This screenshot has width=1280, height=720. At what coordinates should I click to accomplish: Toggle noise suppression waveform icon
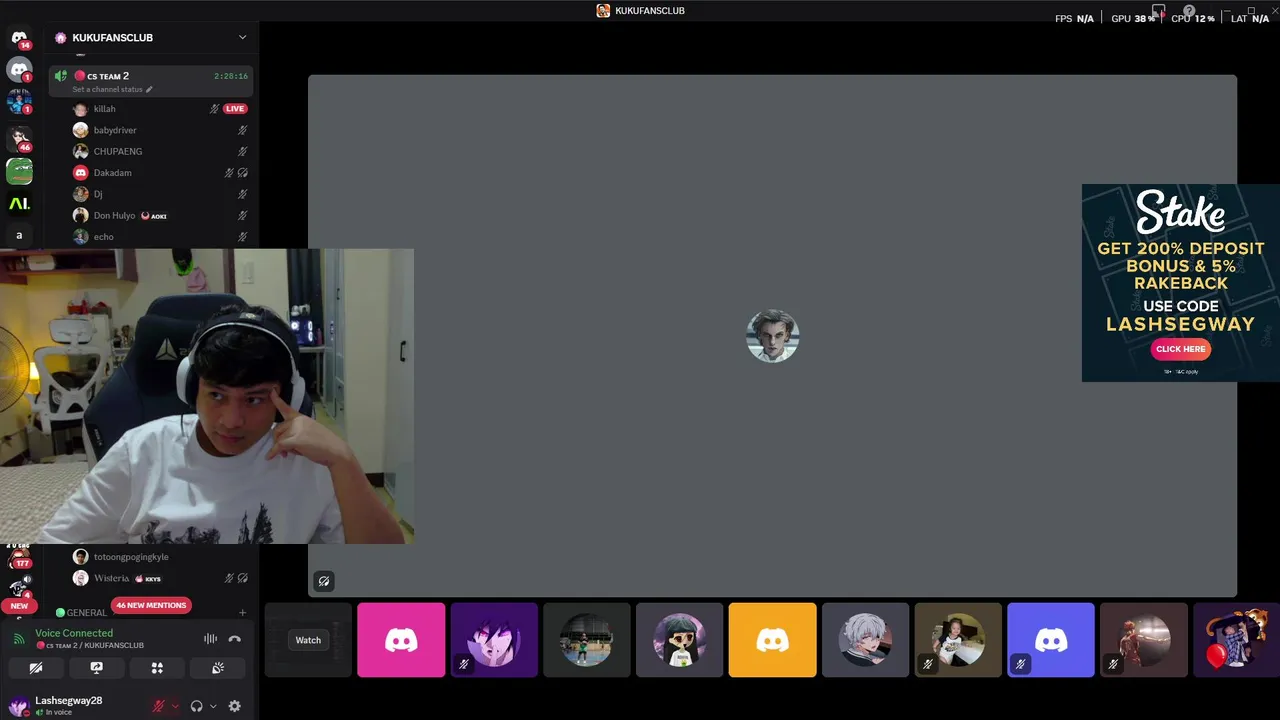(211, 639)
